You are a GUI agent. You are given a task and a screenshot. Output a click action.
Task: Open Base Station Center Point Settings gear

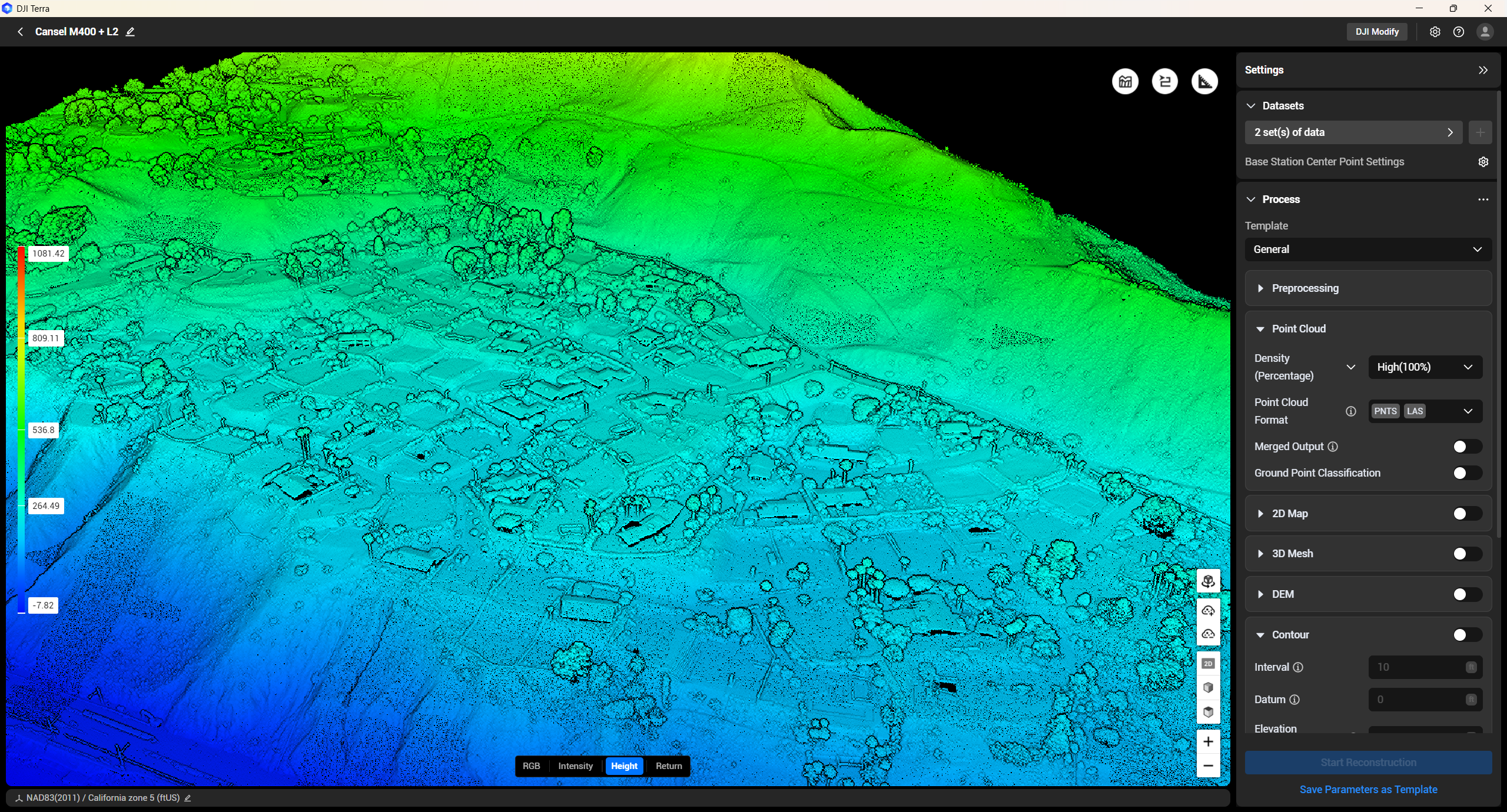1483,161
